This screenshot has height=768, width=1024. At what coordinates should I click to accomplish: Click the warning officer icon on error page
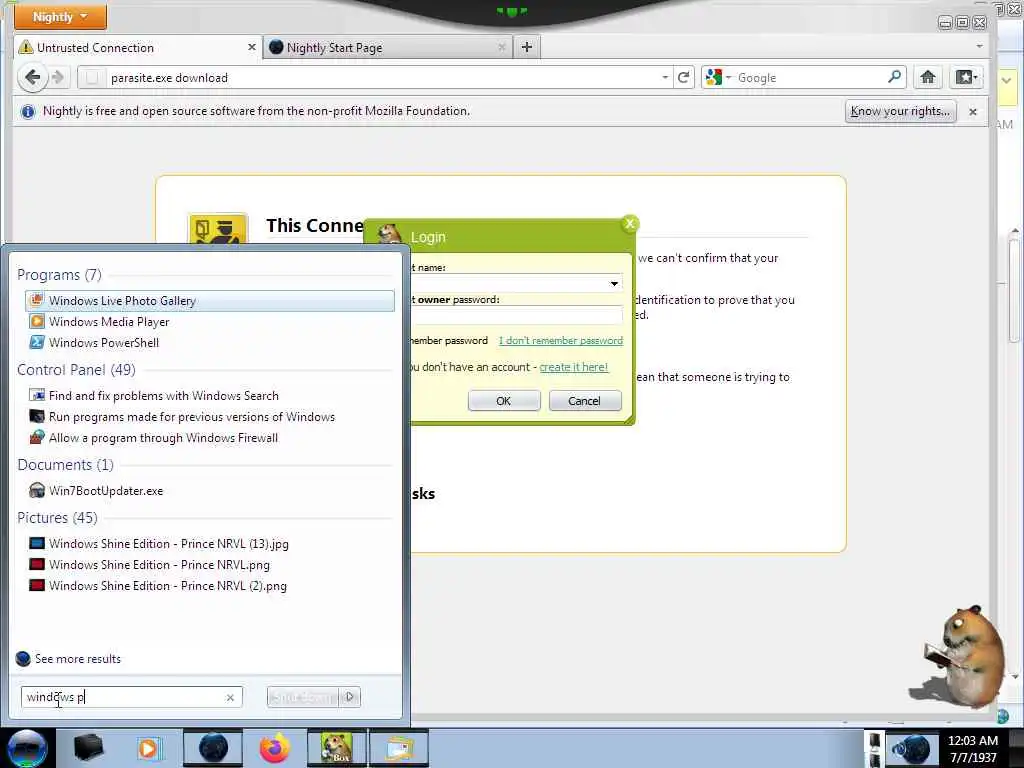(217, 229)
